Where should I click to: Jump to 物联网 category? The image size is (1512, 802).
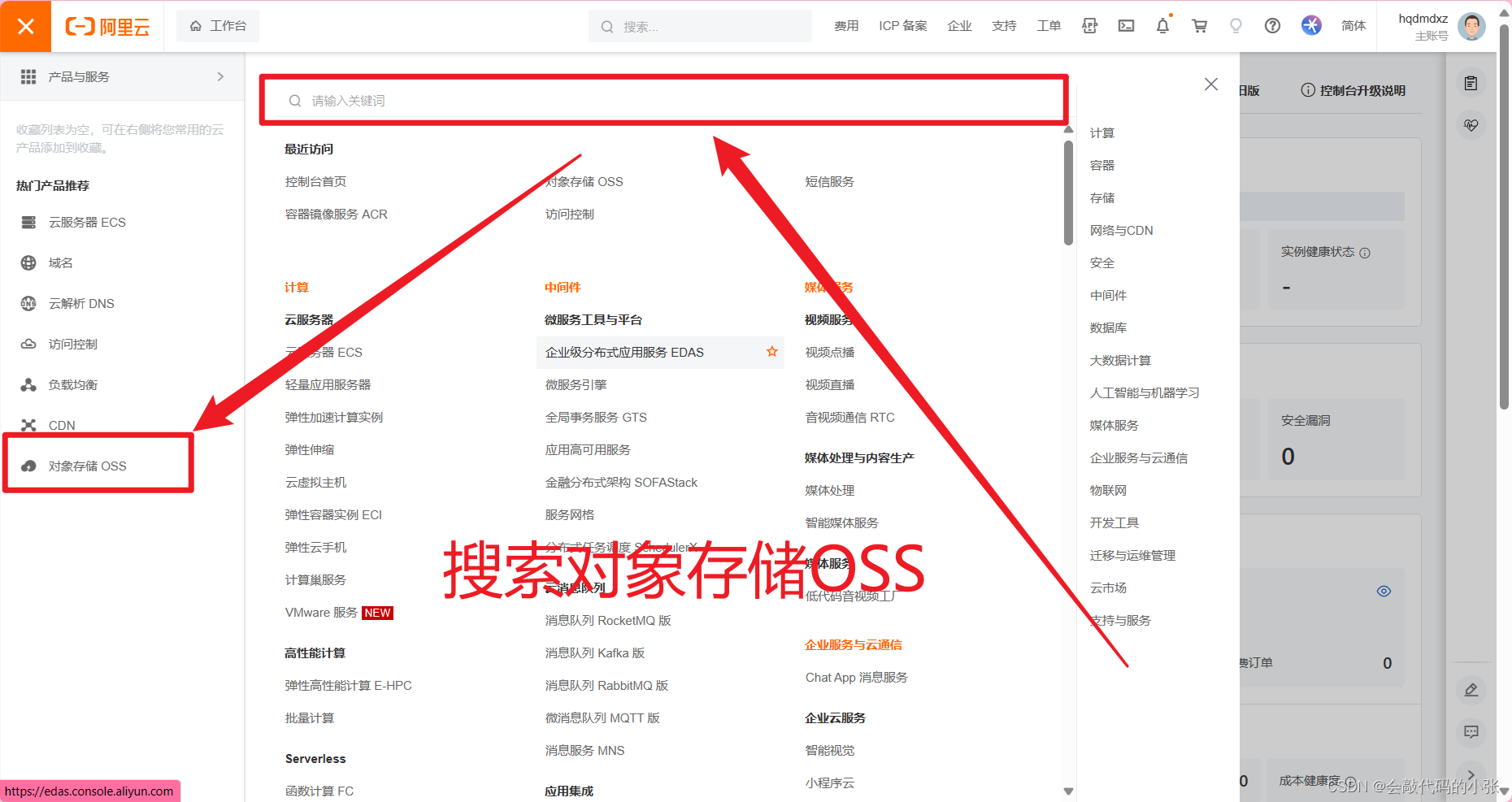point(1108,491)
